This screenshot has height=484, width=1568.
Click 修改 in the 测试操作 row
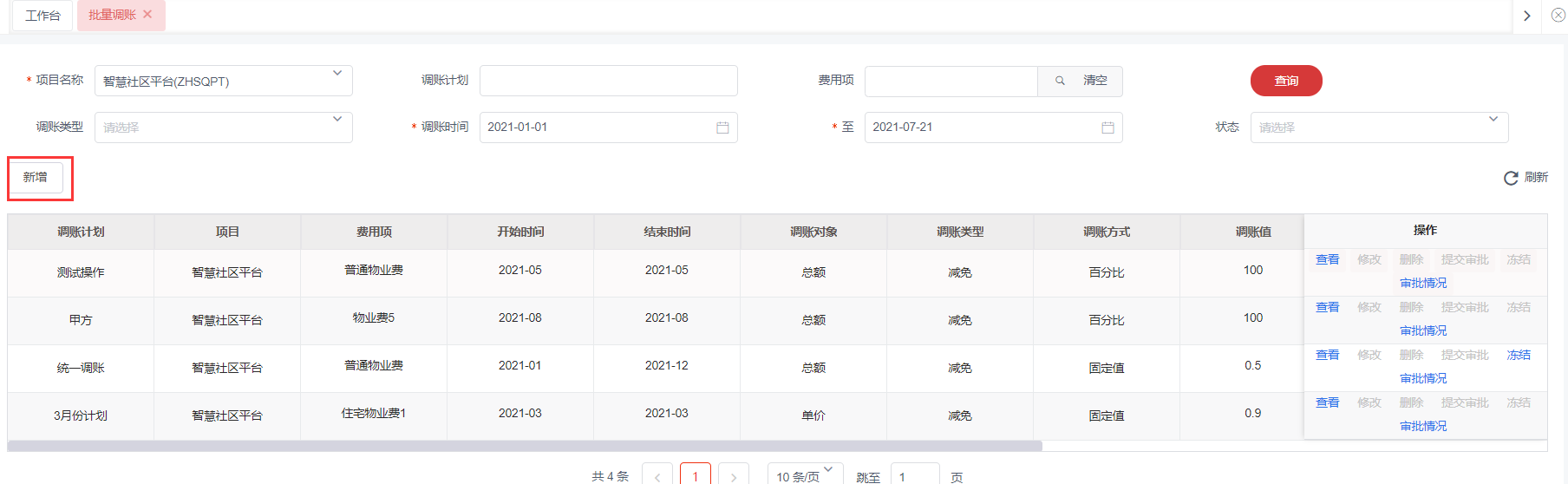1369,259
